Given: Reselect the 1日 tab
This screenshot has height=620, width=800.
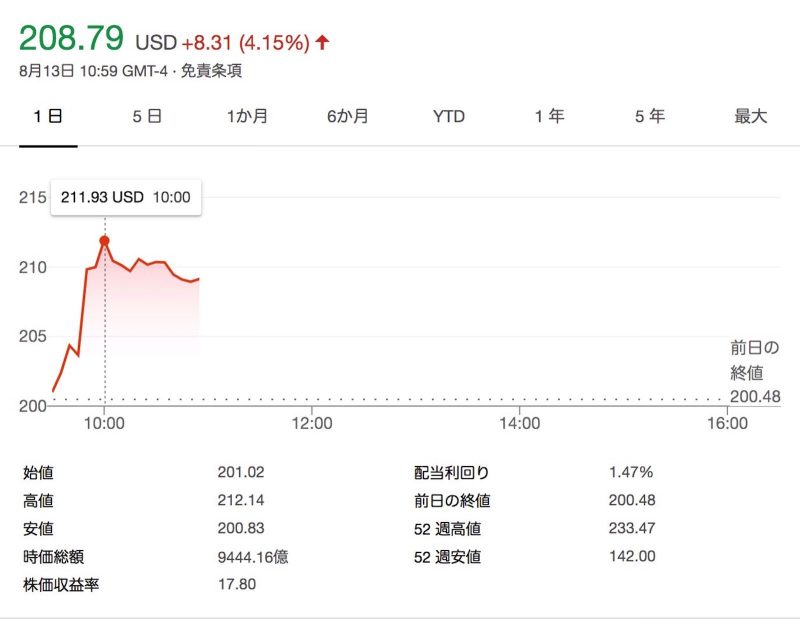Looking at the screenshot, I should tap(47, 117).
